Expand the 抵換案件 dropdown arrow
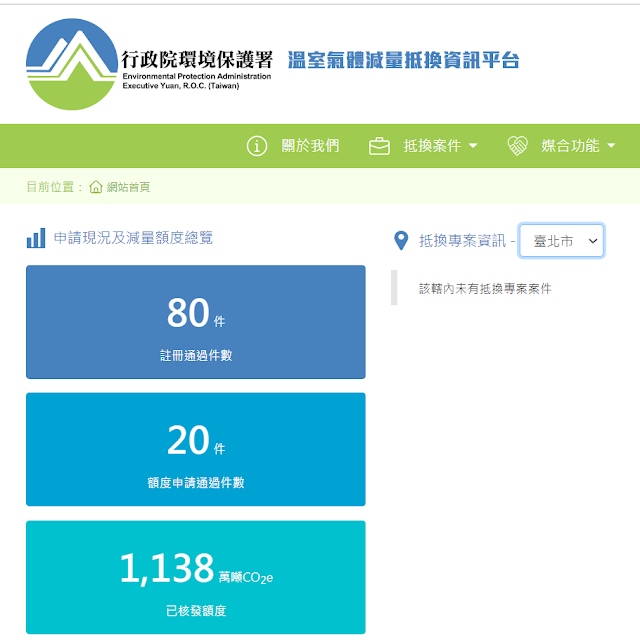Image resolution: width=640 pixels, height=640 pixels. (473, 146)
